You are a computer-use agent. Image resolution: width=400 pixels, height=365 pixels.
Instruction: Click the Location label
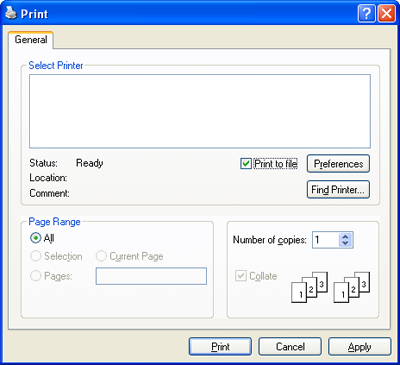(x=48, y=178)
